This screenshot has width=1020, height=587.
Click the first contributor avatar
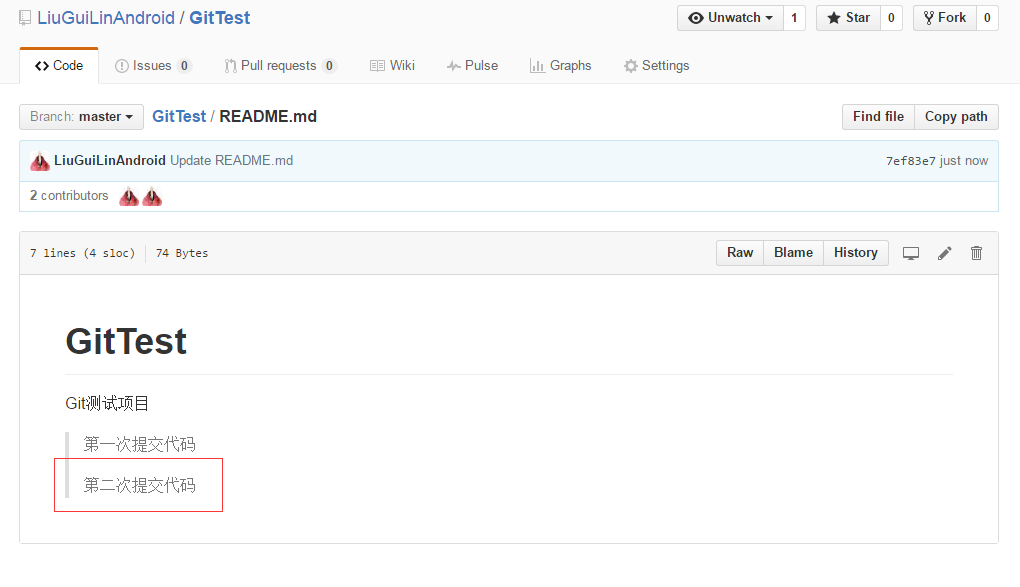coord(129,196)
